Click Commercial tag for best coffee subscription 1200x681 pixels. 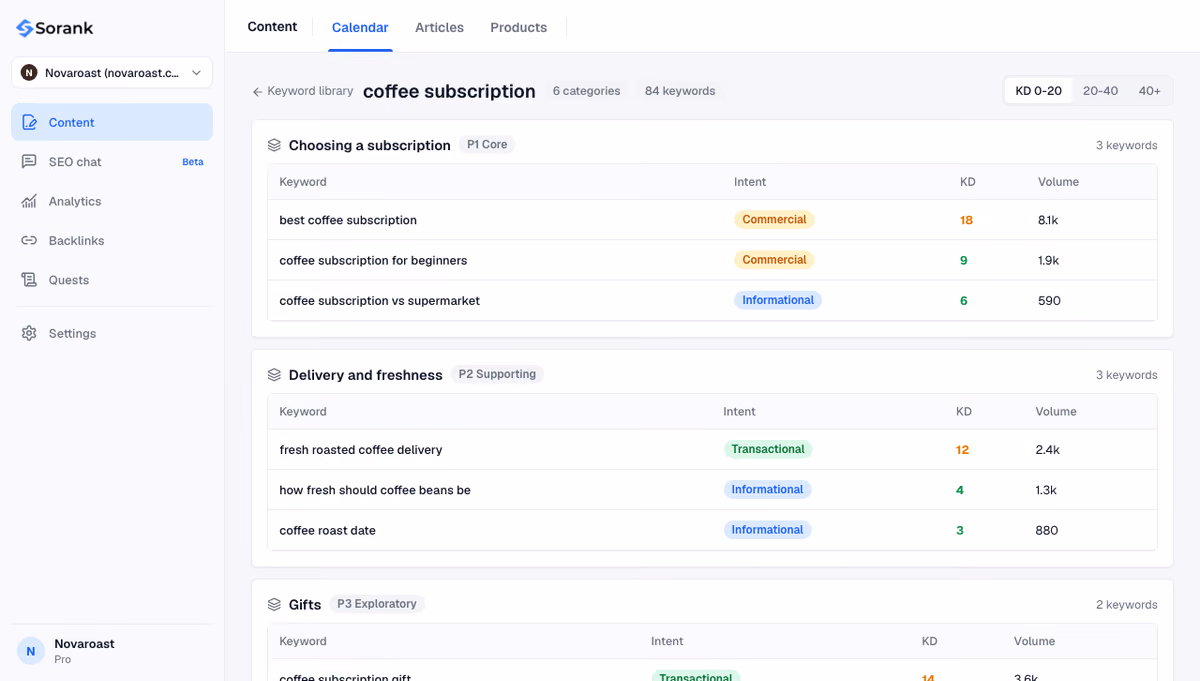click(x=774, y=220)
